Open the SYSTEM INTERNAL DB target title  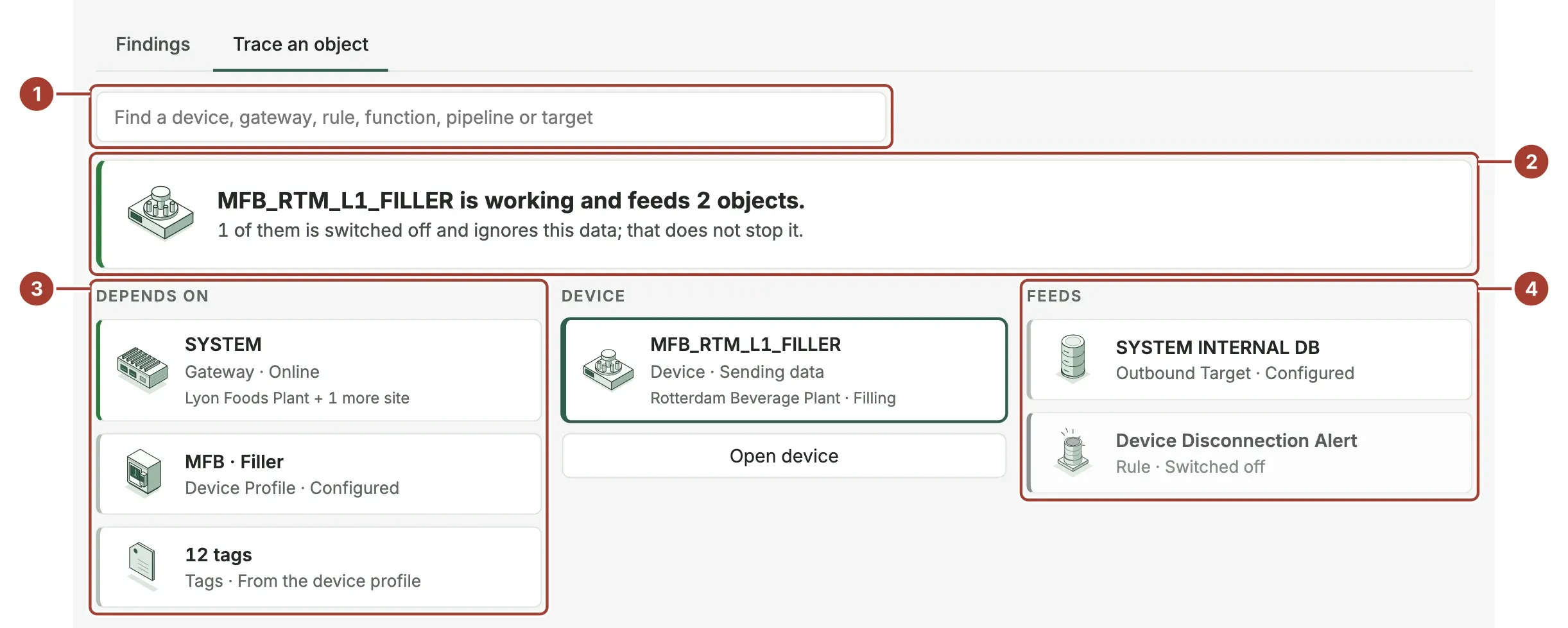[x=1218, y=348]
